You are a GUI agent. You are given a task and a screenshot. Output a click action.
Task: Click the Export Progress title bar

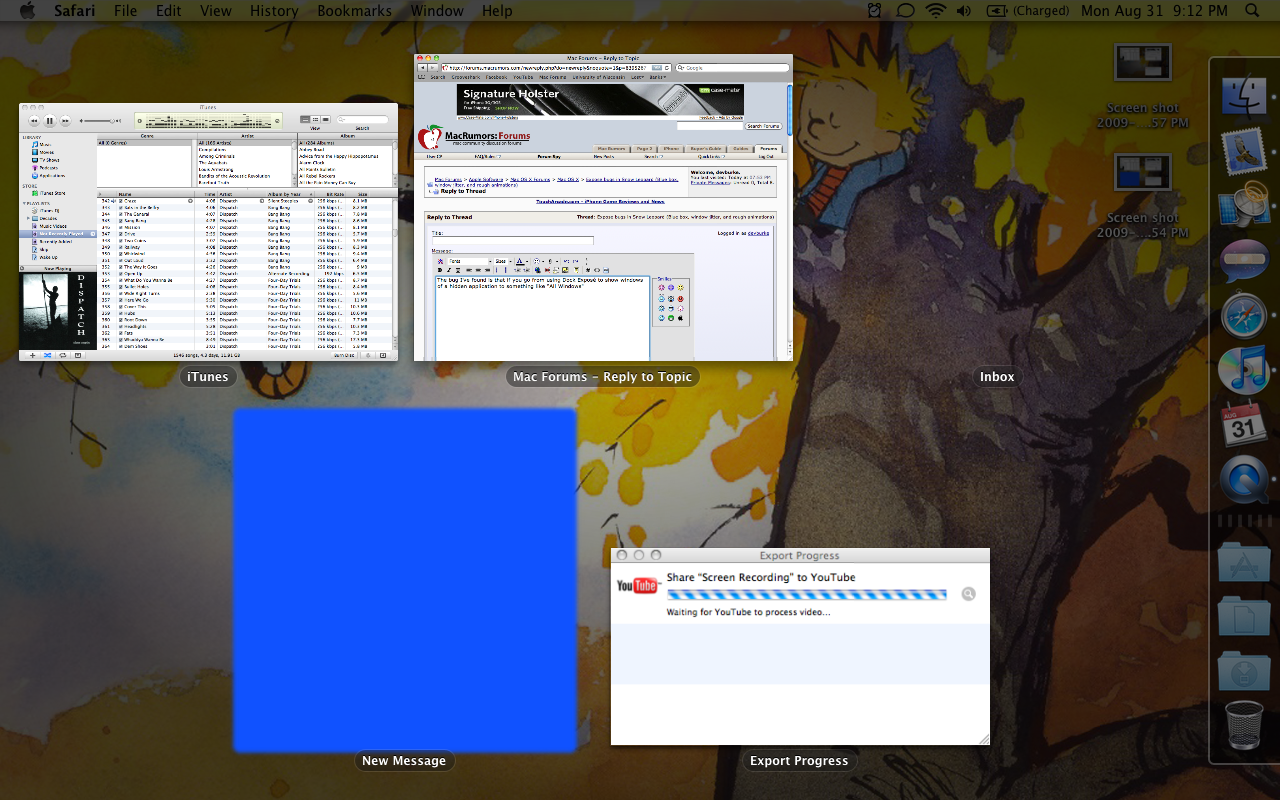(x=800, y=555)
